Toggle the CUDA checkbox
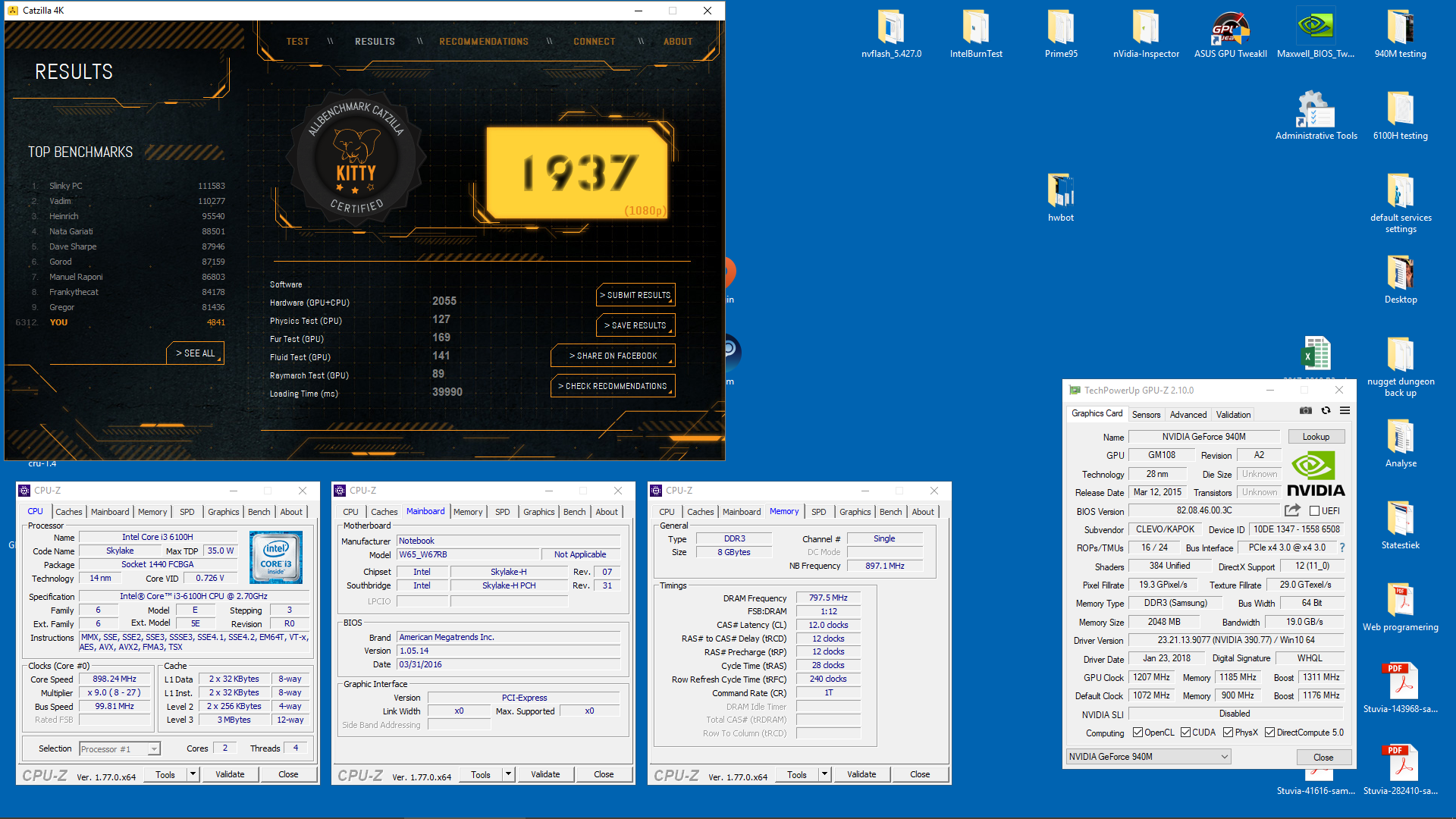 tap(1185, 733)
